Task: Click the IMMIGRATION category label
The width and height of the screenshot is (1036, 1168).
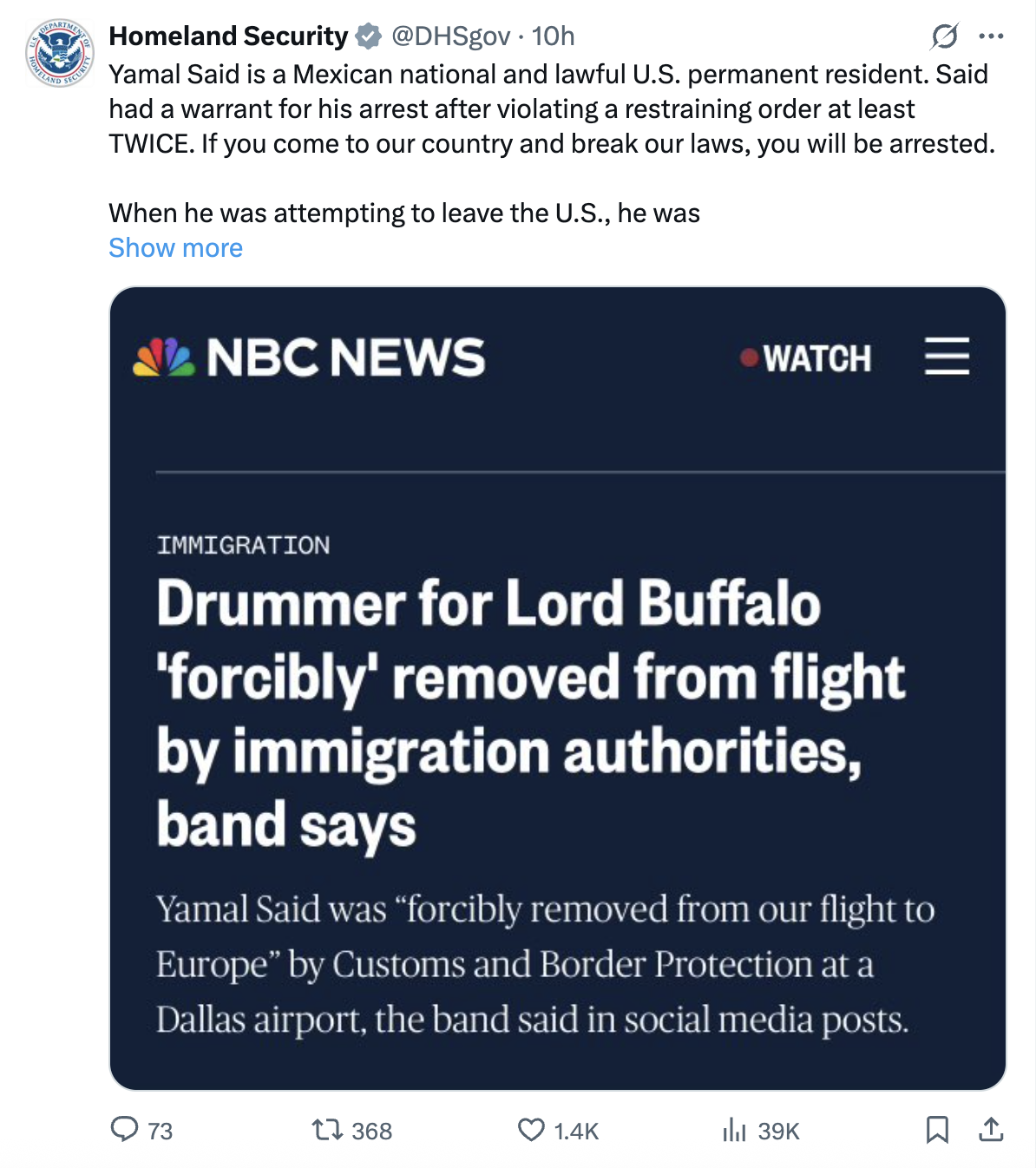Action: pos(243,545)
